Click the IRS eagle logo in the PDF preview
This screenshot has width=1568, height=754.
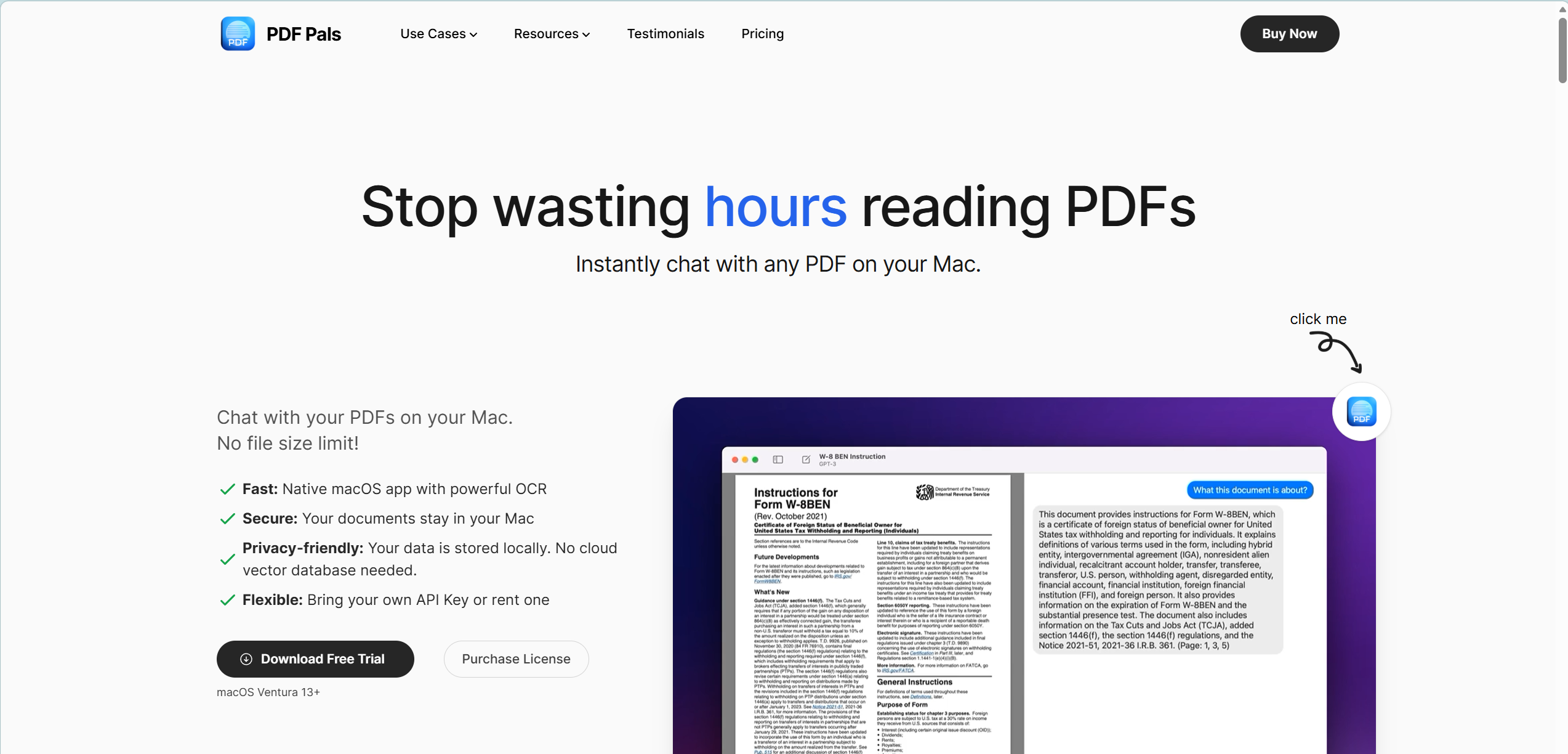tap(925, 492)
